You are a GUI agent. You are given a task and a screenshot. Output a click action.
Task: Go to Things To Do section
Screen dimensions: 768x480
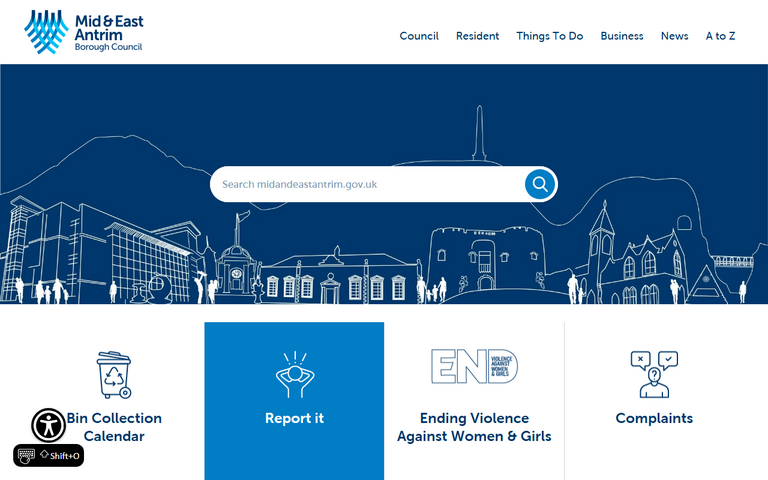549,36
